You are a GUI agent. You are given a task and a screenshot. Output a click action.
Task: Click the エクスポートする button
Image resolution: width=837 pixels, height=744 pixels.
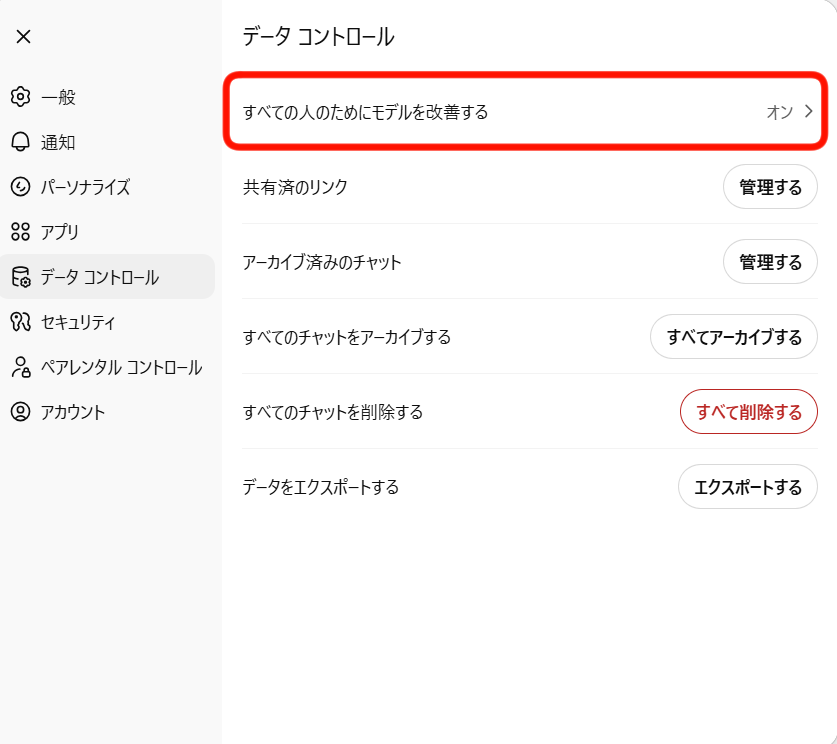747,487
